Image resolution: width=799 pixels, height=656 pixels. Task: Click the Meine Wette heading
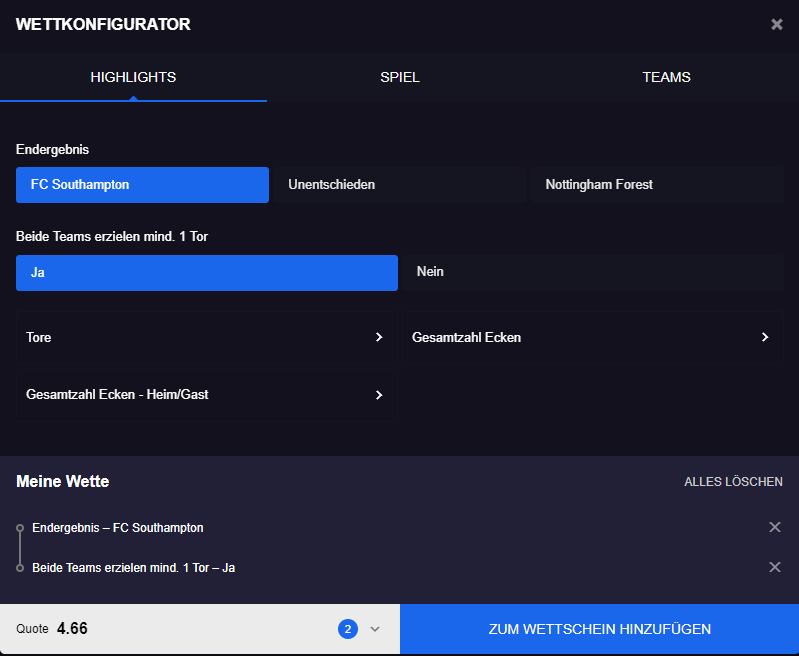[63, 481]
